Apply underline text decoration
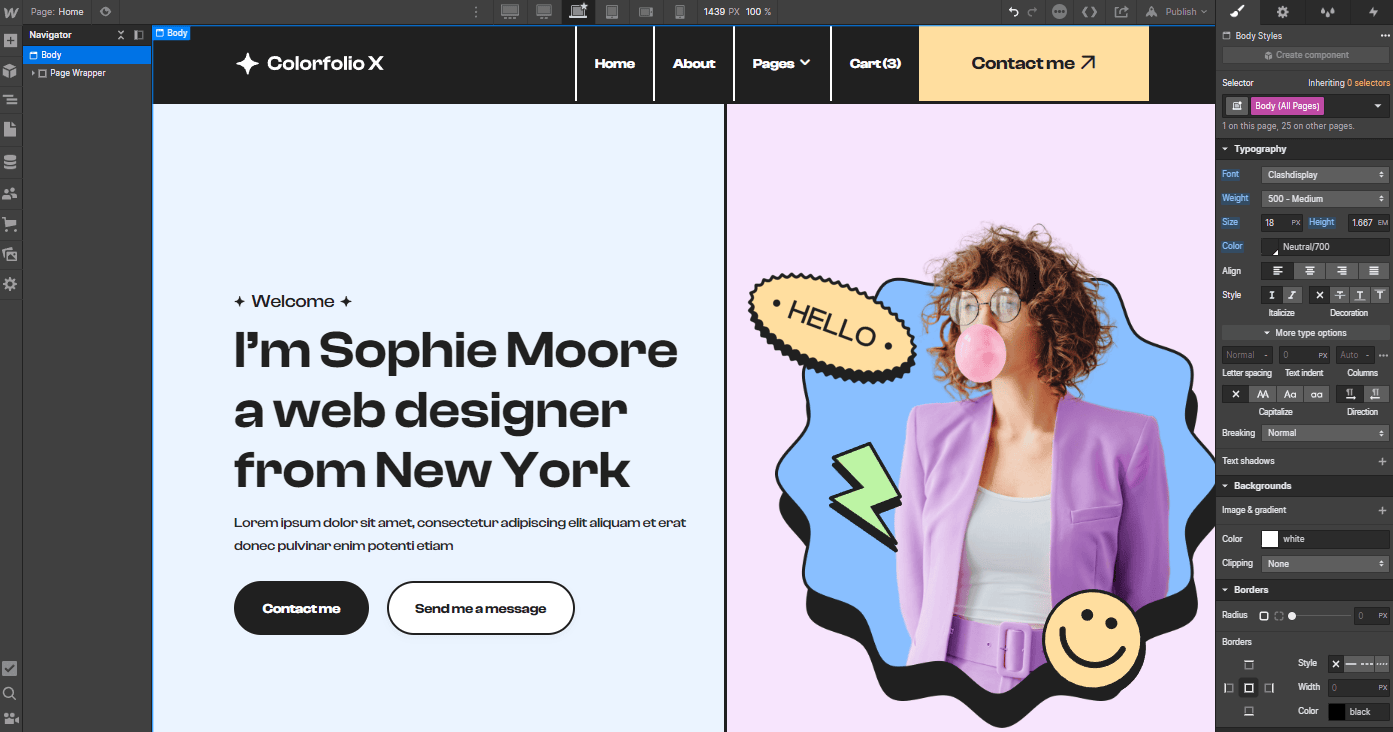Viewport: 1393px width, 732px height. click(1359, 294)
